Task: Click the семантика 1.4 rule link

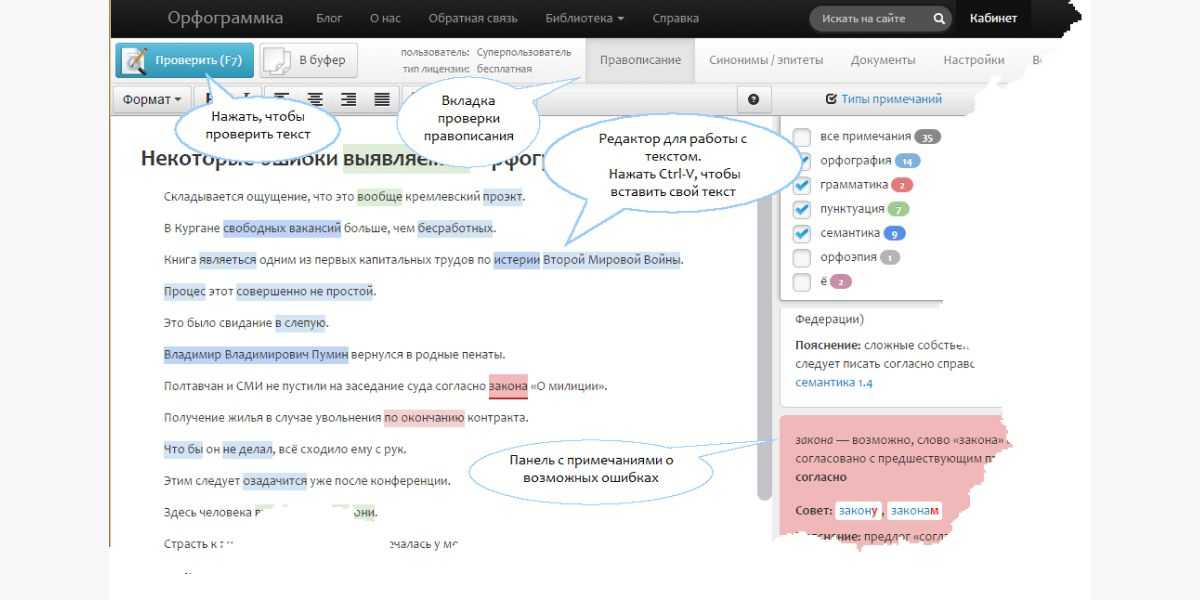Action: point(834,382)
